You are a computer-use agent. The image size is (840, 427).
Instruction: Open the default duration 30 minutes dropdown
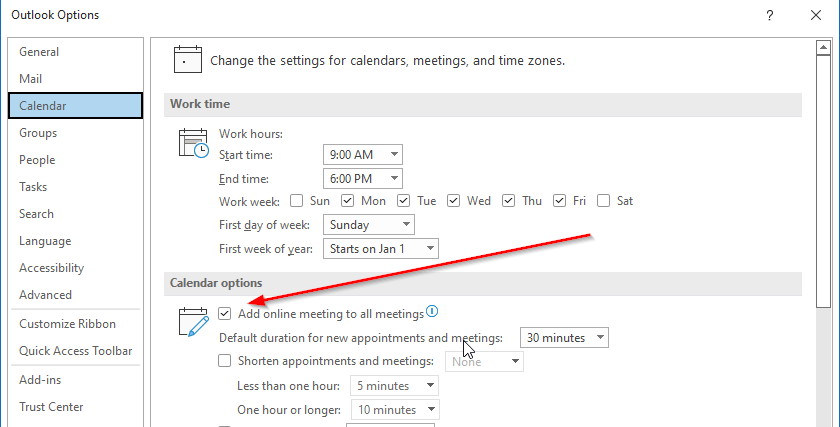point(564,338)
